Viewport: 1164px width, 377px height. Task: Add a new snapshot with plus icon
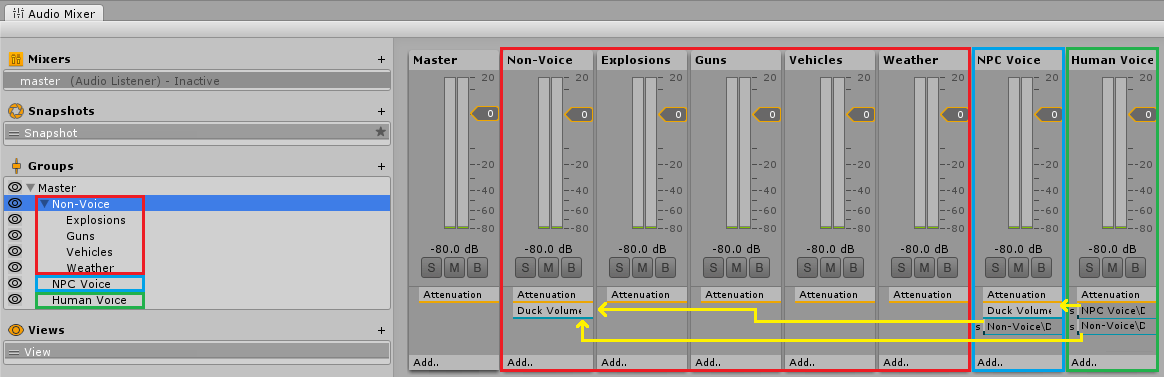click(381, 111)
